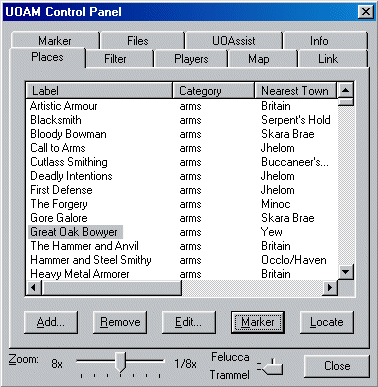Click the Locate button
The height and width of the screenshot is (387, 378).
click(327, 322)
